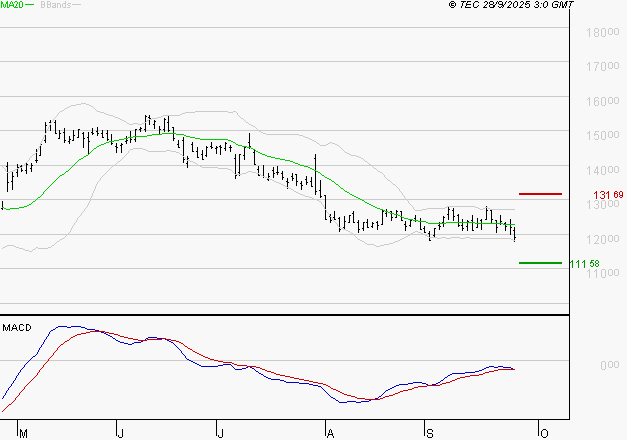Click the 140.00 price axis label

click(598, 170)
